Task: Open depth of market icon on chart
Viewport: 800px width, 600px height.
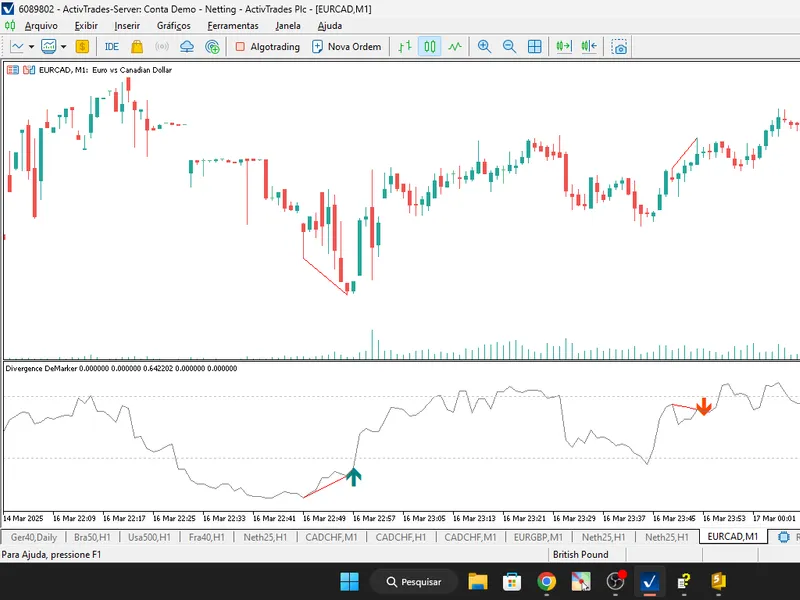Action: [x=29, y=70]
